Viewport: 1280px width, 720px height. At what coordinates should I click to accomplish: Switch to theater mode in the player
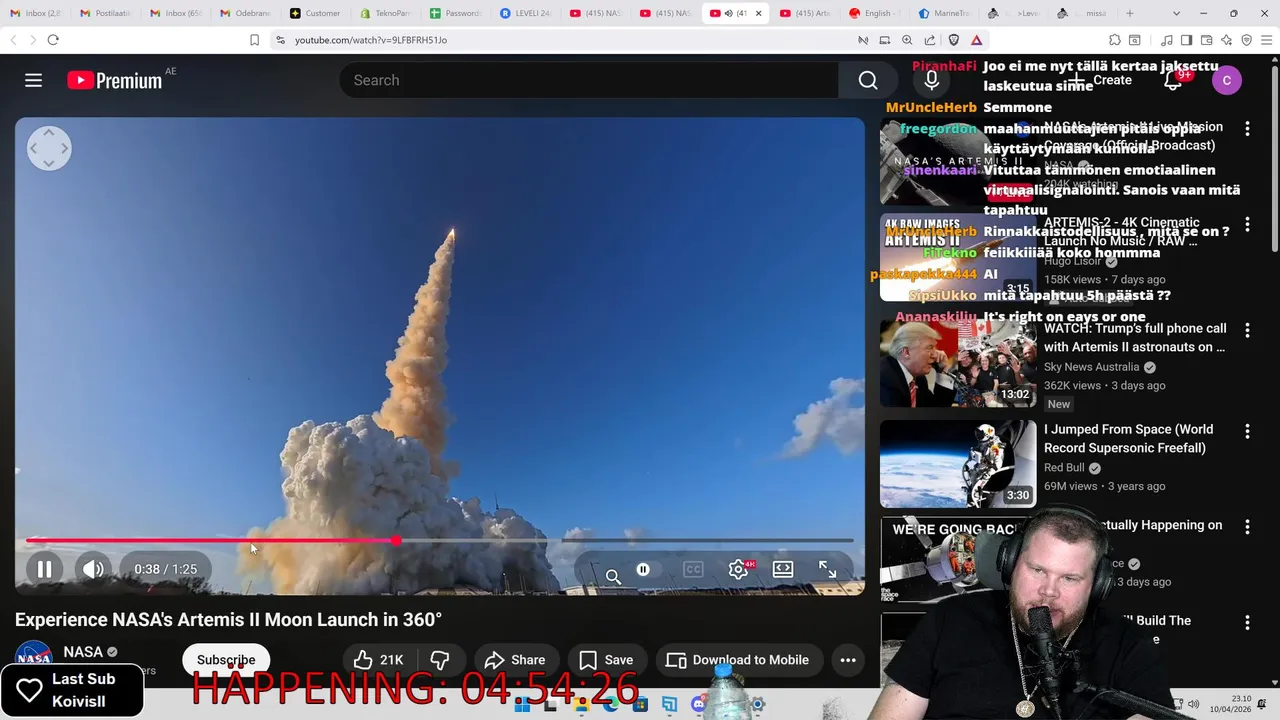coord(783,569)
